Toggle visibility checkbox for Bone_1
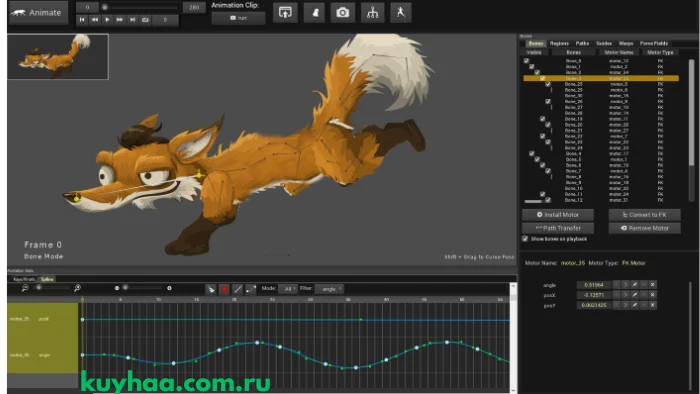The width and height of the screenshot is (700, 394). (532, 66)
